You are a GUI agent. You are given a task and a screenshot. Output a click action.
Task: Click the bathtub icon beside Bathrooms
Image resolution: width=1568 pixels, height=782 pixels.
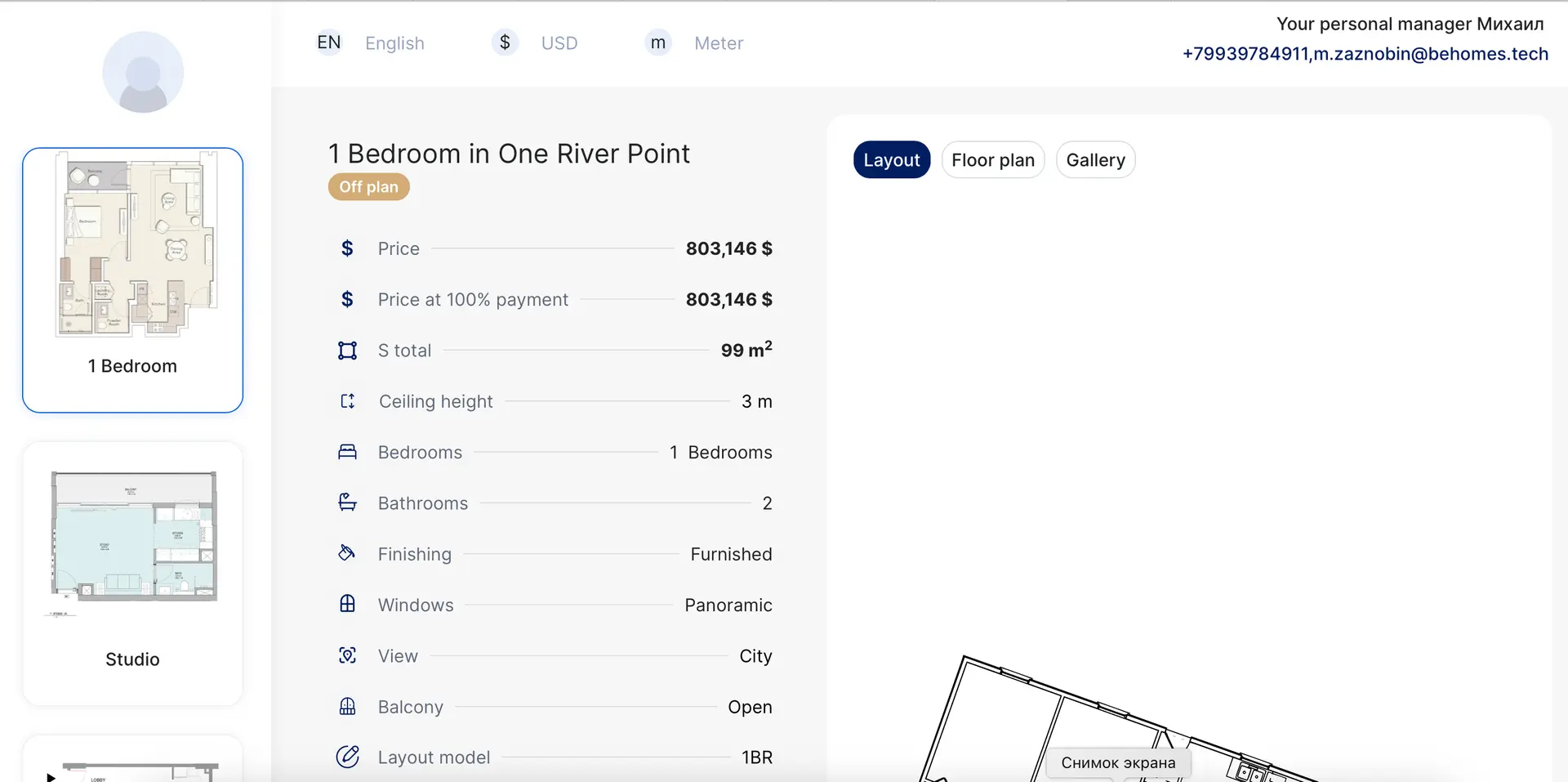click(x=347, y=503)
